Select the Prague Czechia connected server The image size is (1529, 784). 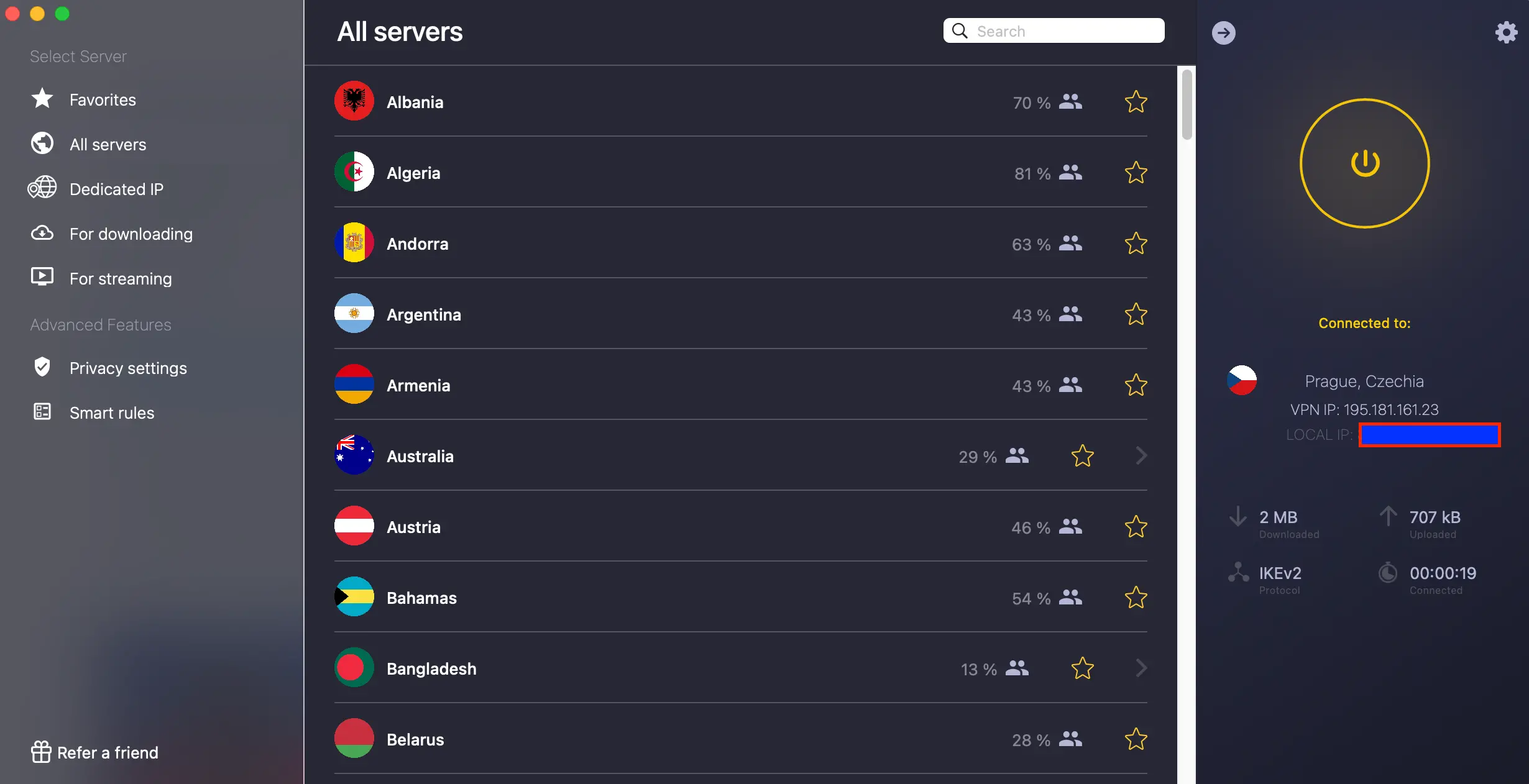point(1364,380)
